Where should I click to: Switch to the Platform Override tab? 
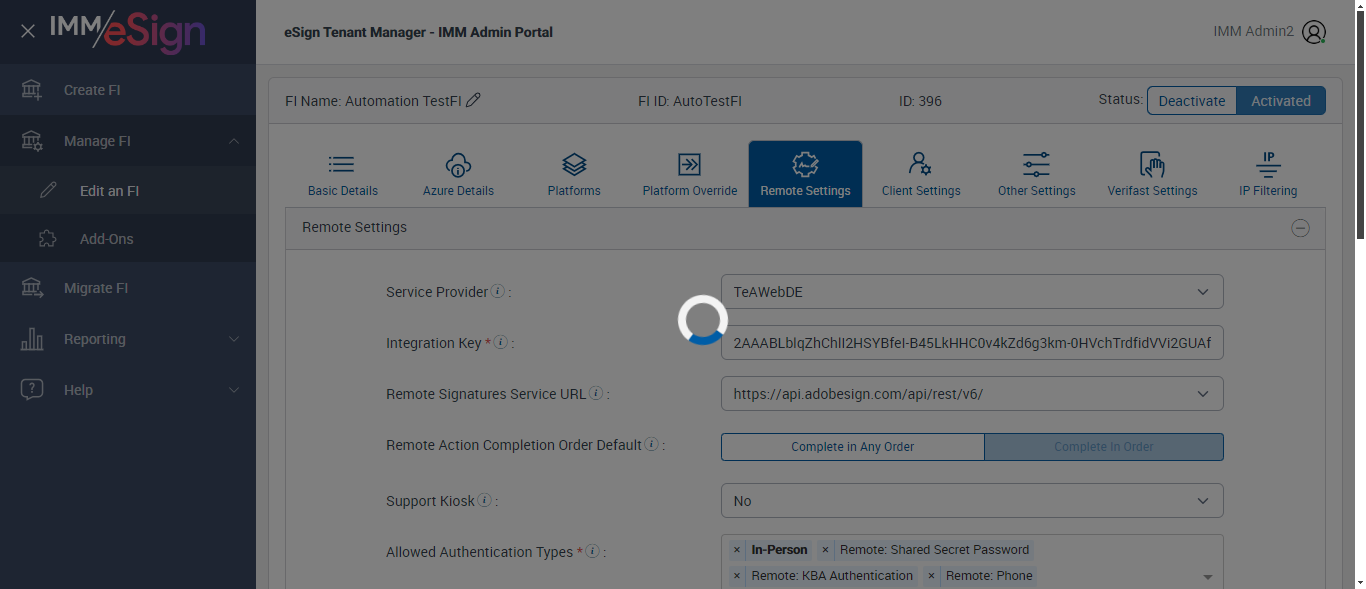[x=690, y=174]
